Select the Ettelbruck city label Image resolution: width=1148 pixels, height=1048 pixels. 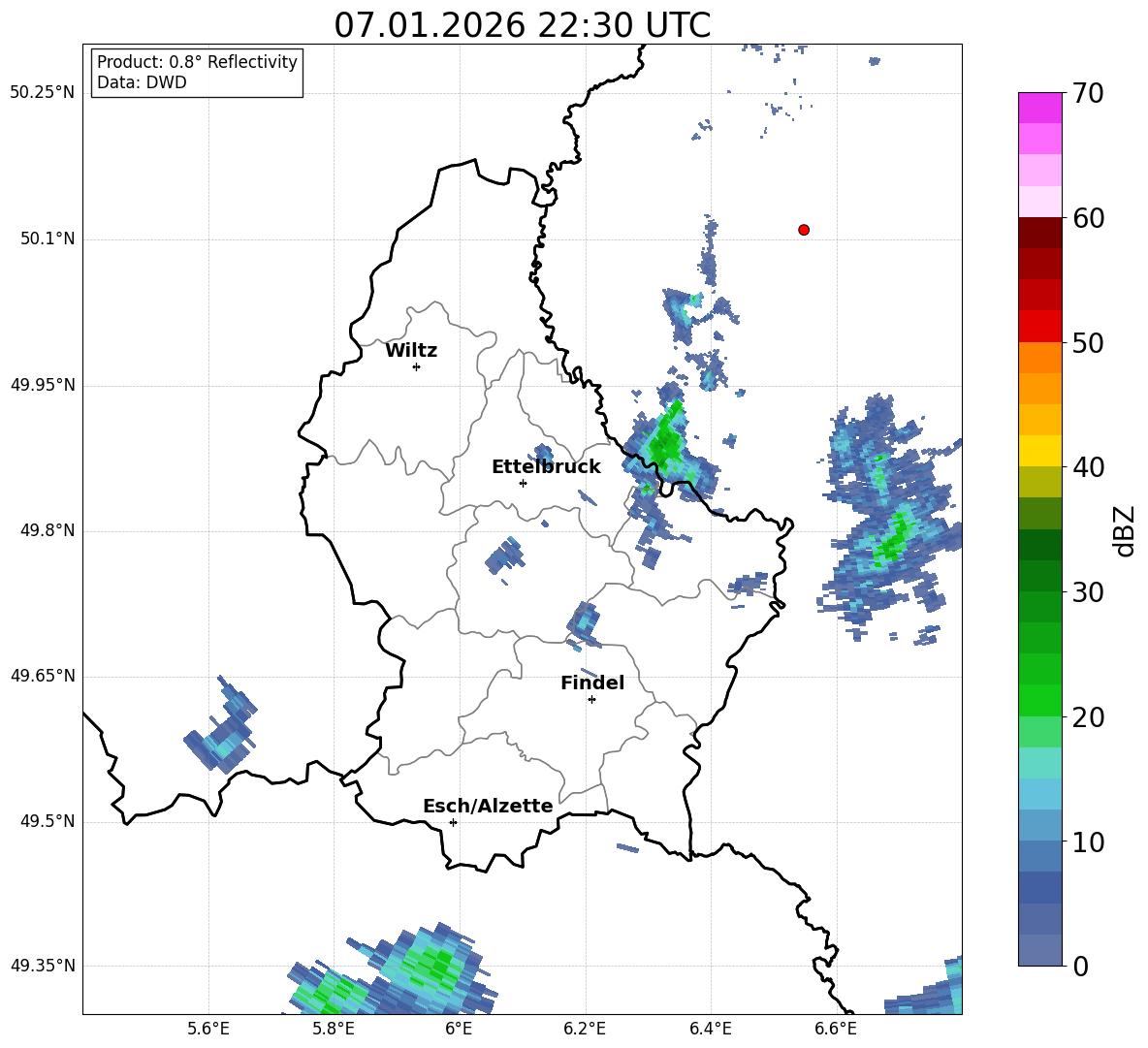point(546,467)
